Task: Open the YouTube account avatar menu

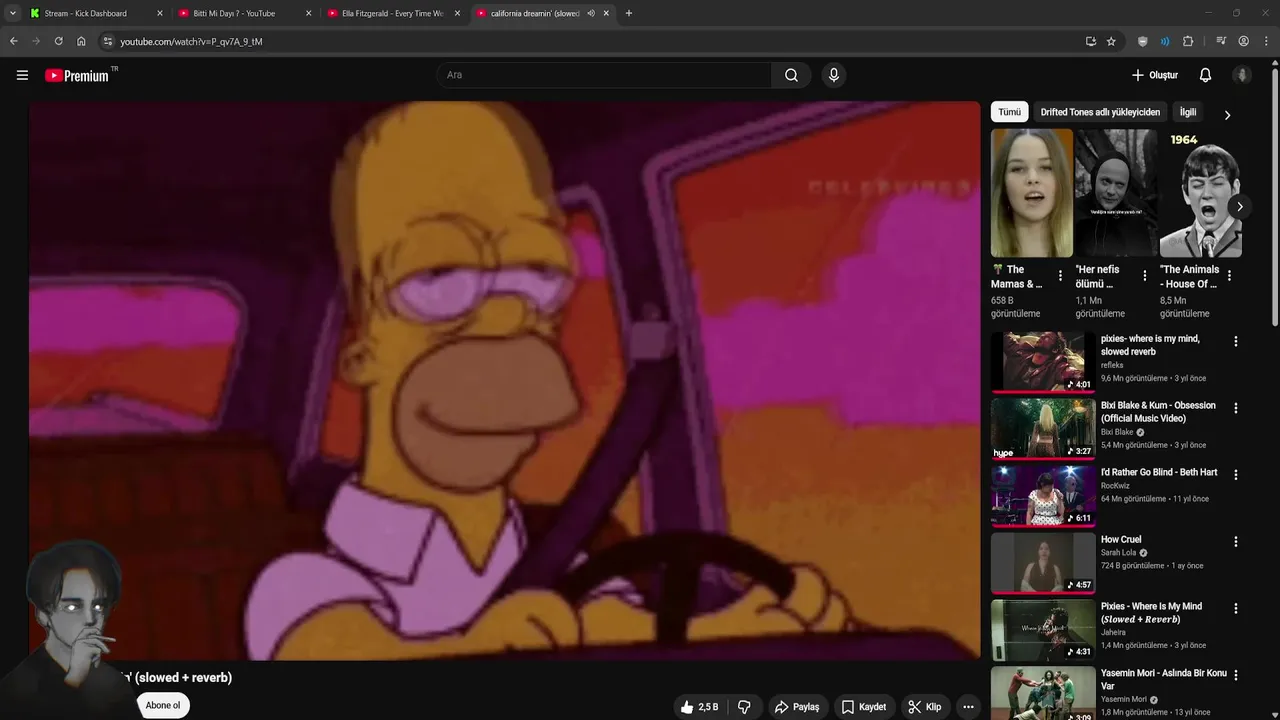Action: (x=1242, y=75)
